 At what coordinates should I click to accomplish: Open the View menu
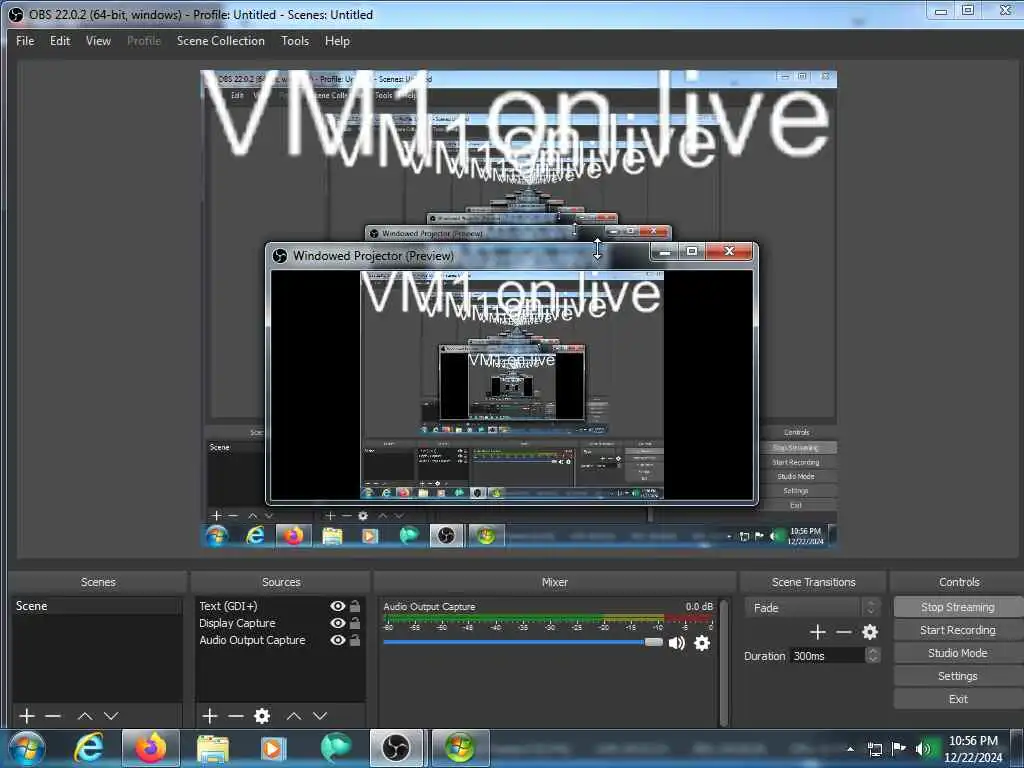pos(99,40)
